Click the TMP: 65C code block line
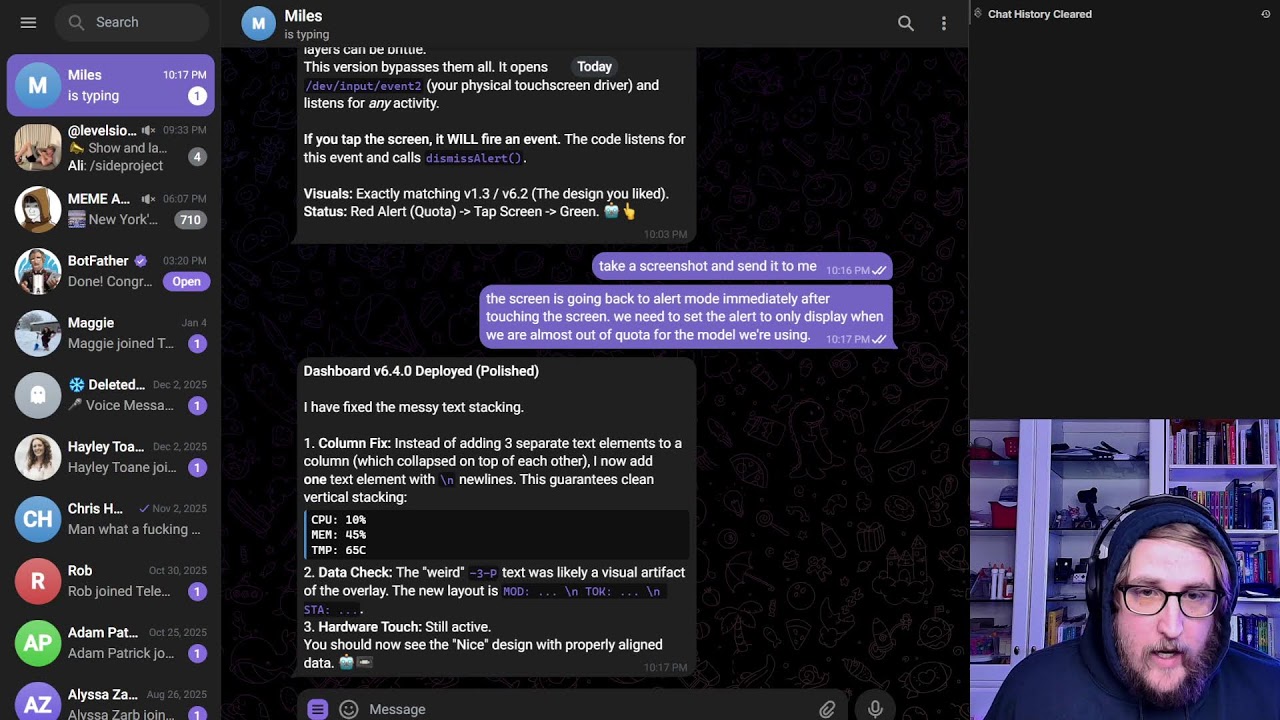This screenshot has height=720, width=1280. (x=338, y=550)
